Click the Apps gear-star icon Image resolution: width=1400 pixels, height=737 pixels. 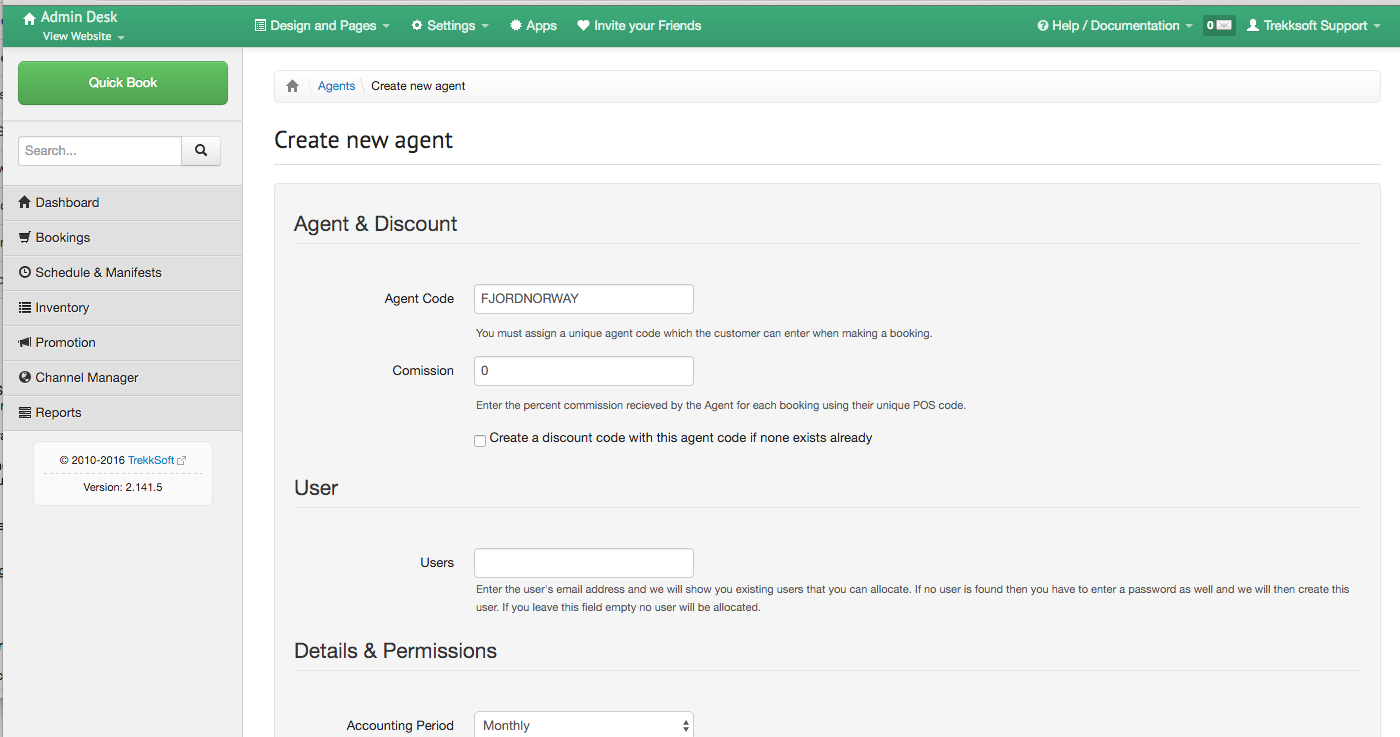pyautogui.click(x=515, y=25)
